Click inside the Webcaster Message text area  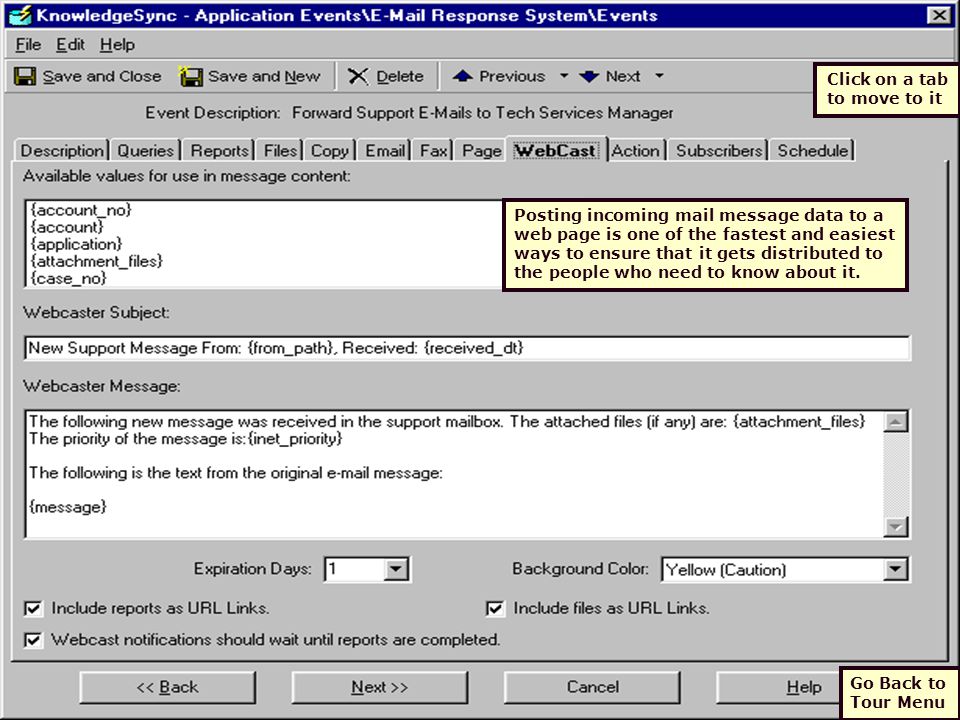pos(454,474)
